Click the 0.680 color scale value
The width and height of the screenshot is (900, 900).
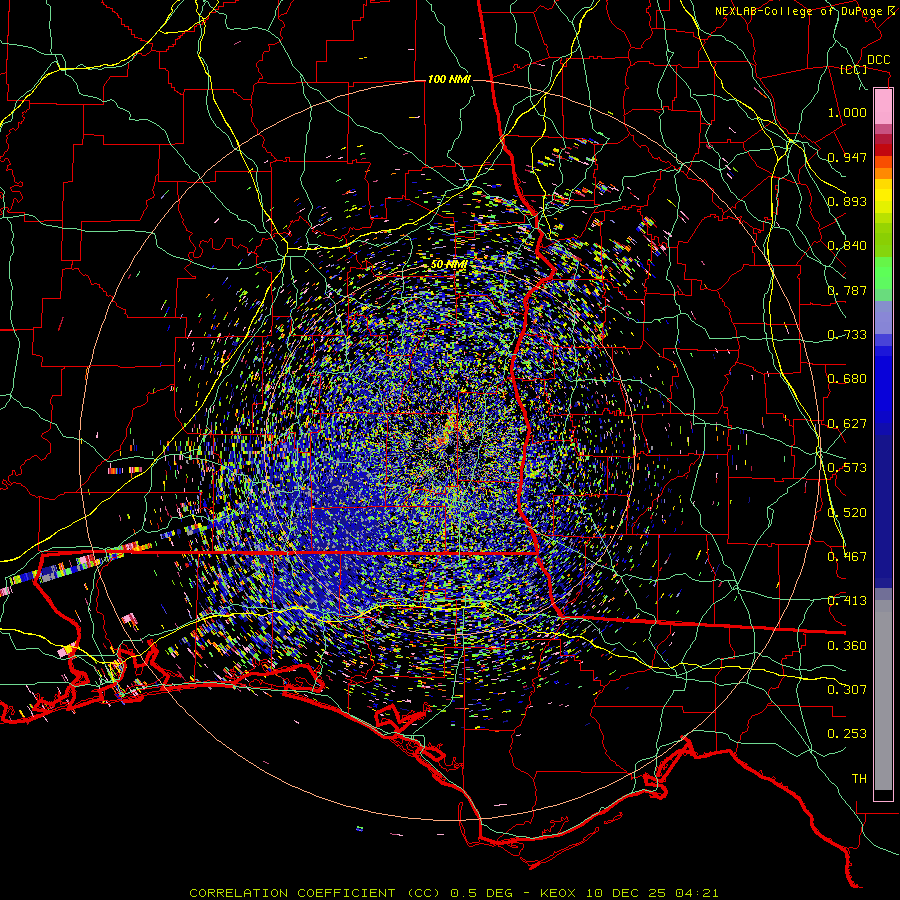[847, 379]
